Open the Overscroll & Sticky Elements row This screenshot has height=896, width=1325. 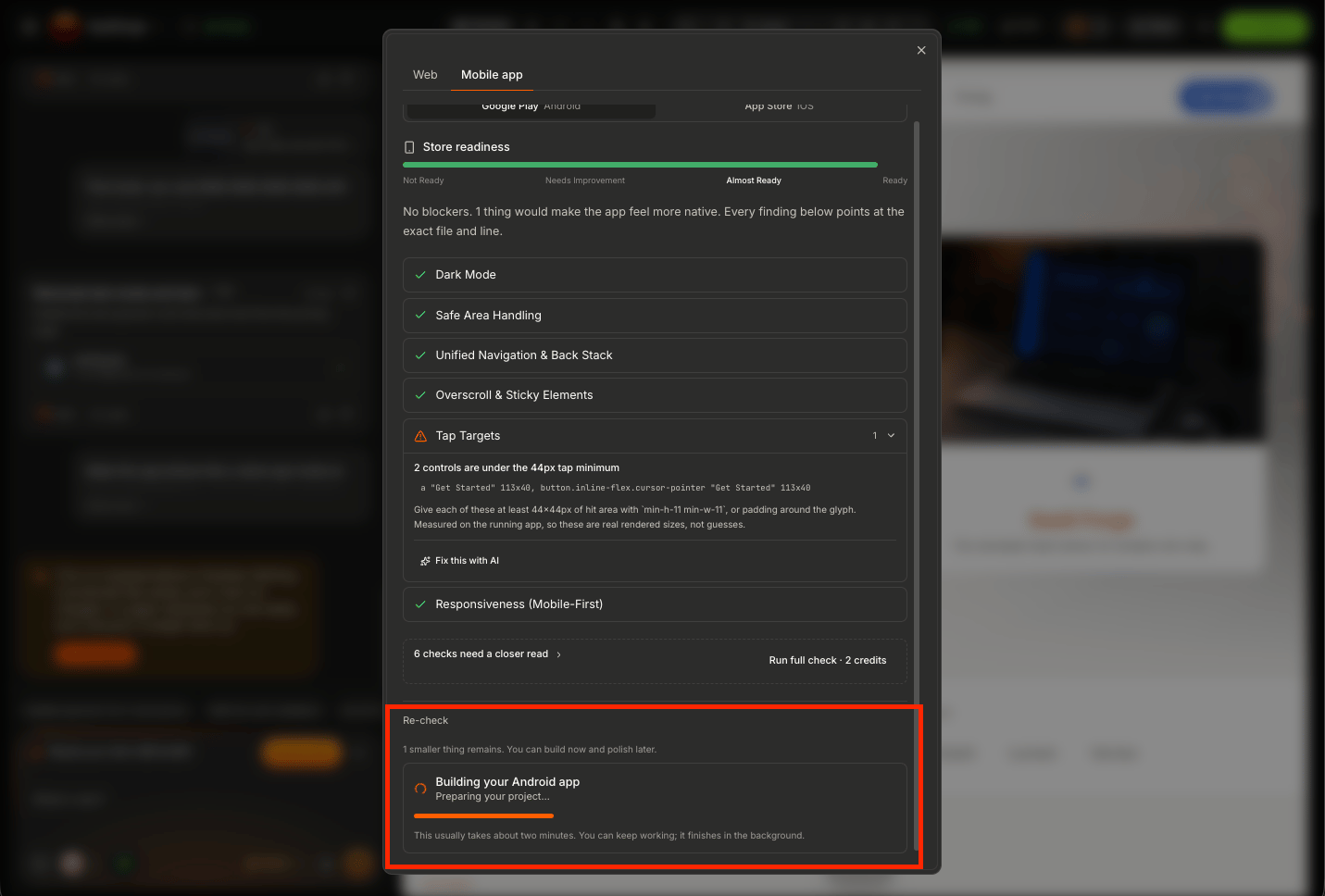tap(655, 395)
